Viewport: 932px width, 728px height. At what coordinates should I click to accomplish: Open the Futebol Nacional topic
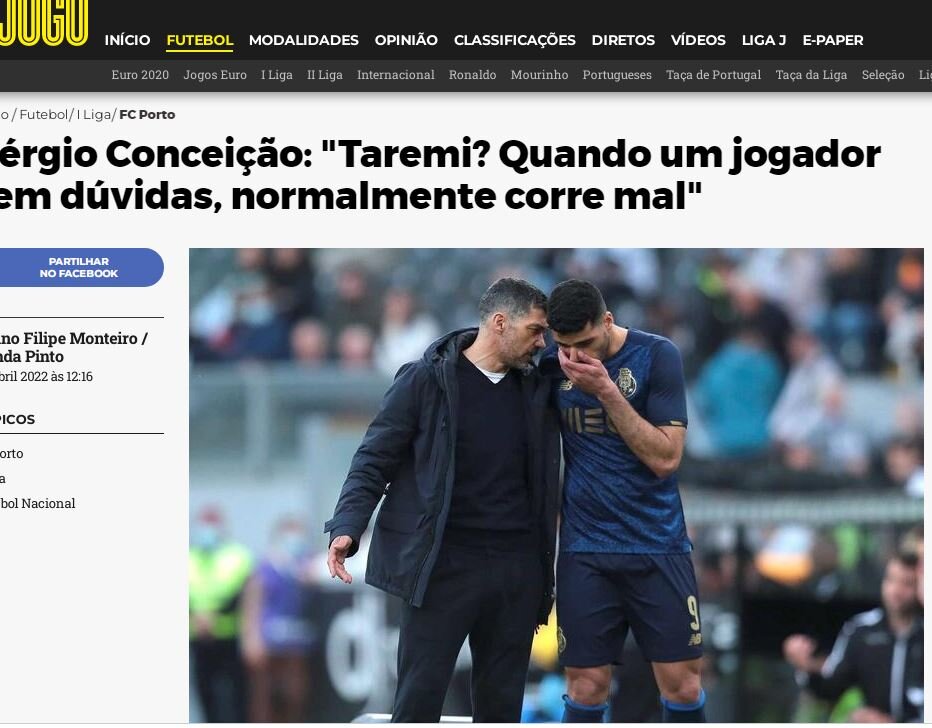[x=37, y=503]
